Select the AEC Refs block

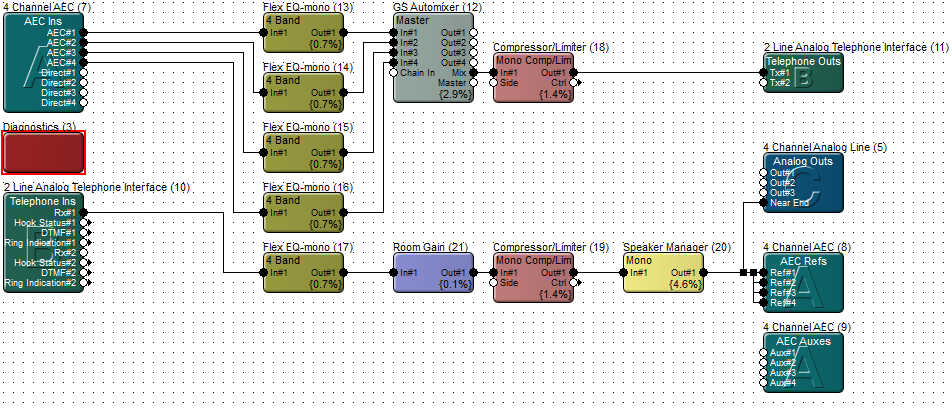coord(803,282)
